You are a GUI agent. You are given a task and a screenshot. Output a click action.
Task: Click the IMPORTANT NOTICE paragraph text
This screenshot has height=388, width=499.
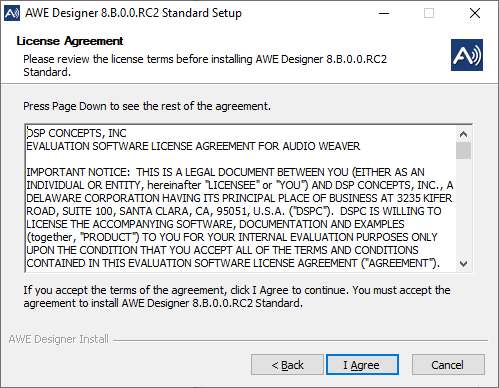[x=240, y=218]
